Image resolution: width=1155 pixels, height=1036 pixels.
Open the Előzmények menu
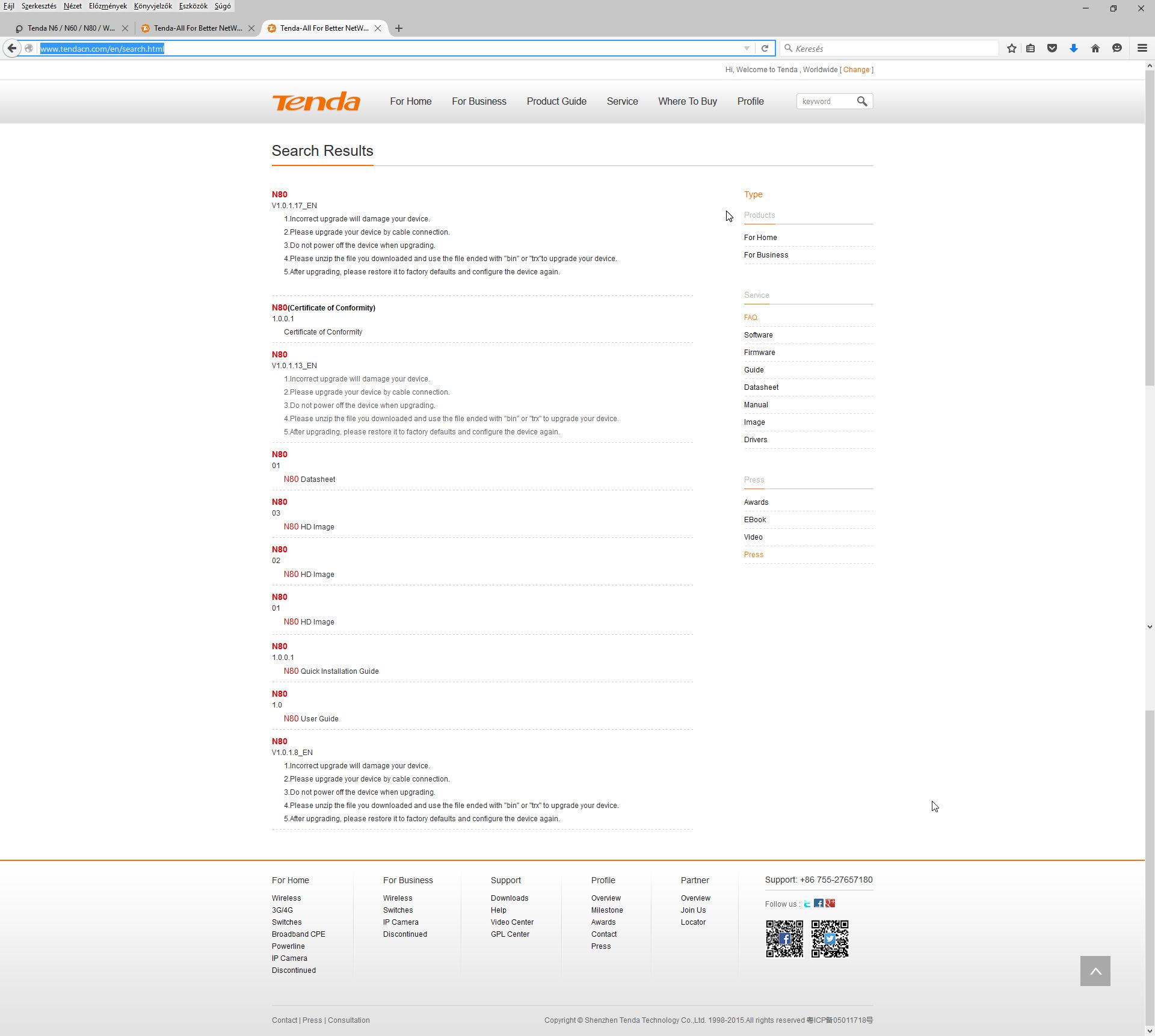(108, 6)
